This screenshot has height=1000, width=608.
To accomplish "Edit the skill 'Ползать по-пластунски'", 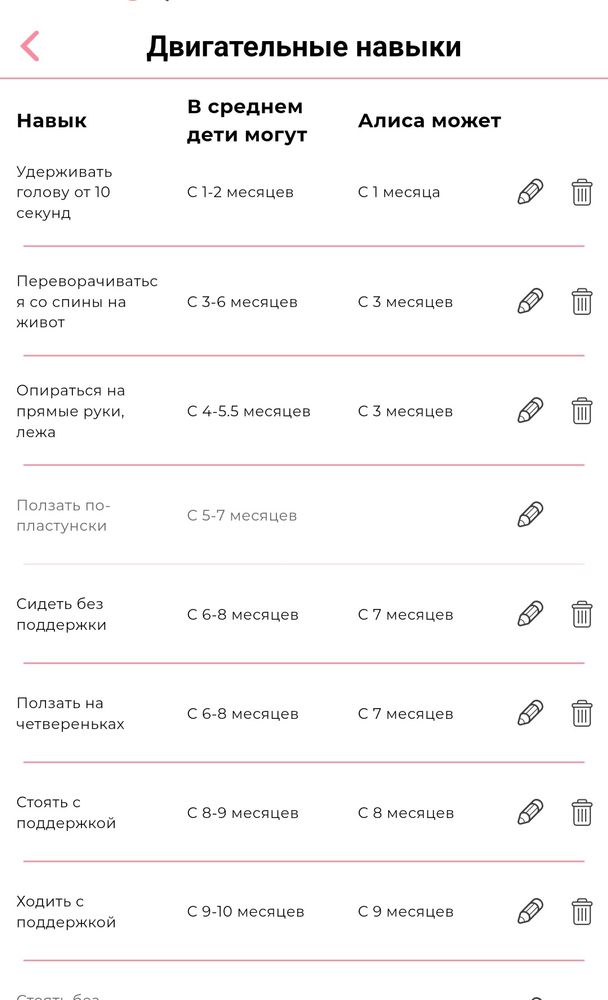I will [530, 515].
